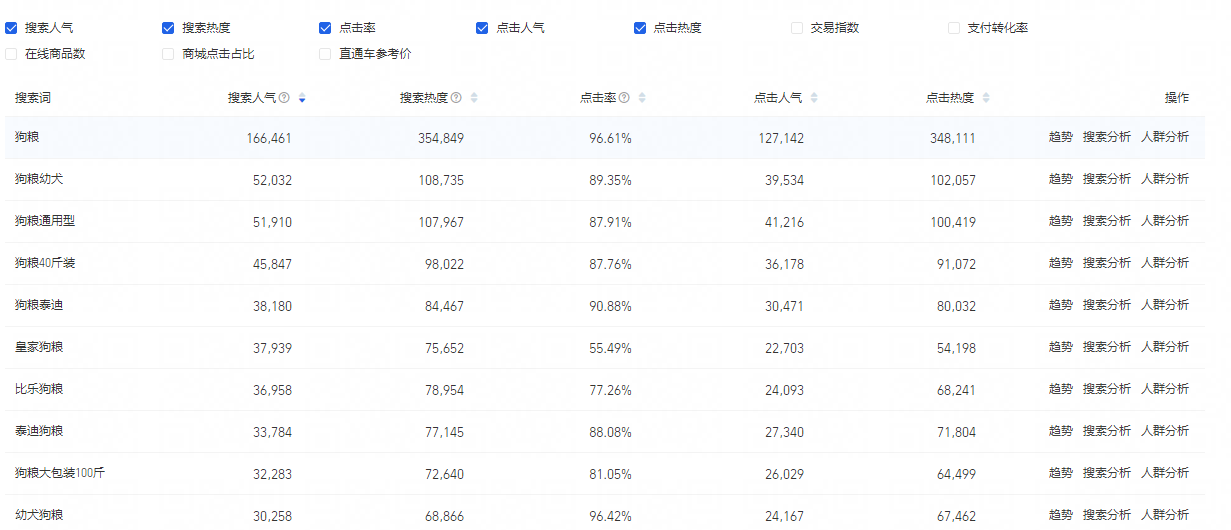The width and height of the screenshot is (1231, 530).
Task: Open 趋势 for the 狗粮 row
Action: point(1060,137)
